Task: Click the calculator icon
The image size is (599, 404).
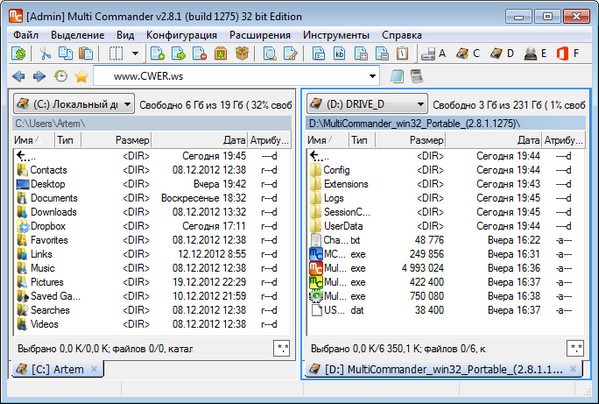Action: coord(416,76)
